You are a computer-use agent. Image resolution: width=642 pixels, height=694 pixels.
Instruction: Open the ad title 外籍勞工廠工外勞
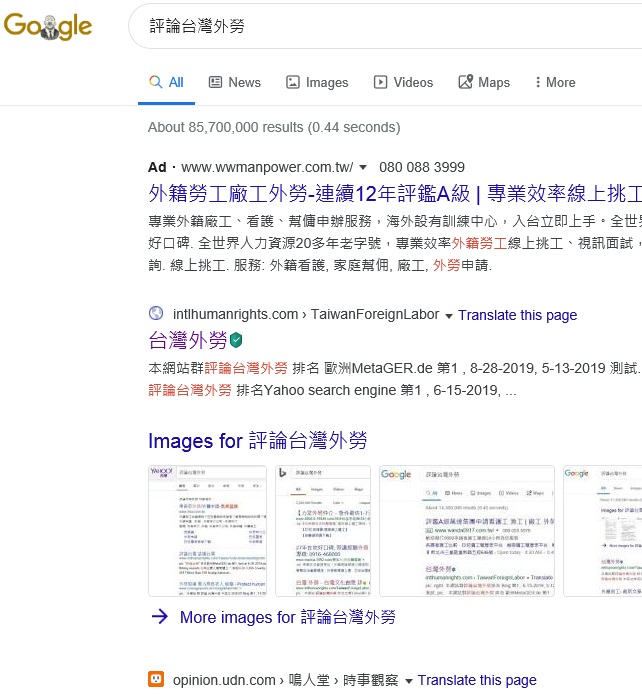click(395, 194)
